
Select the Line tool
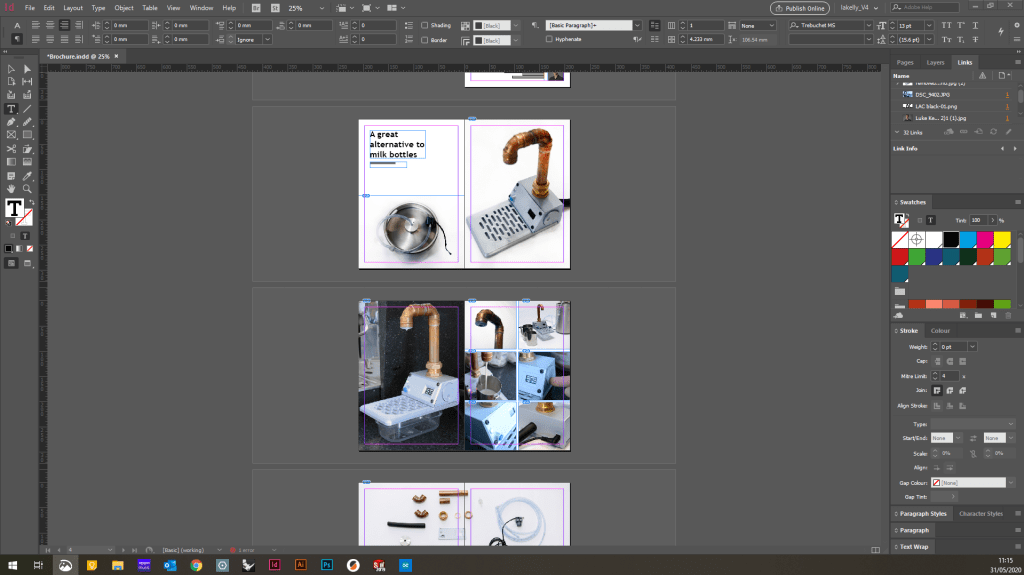coord(27,108)
